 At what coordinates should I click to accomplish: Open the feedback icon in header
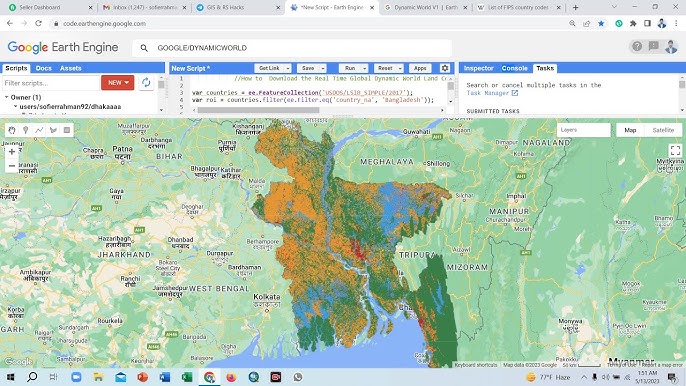[x=654, y=46]
